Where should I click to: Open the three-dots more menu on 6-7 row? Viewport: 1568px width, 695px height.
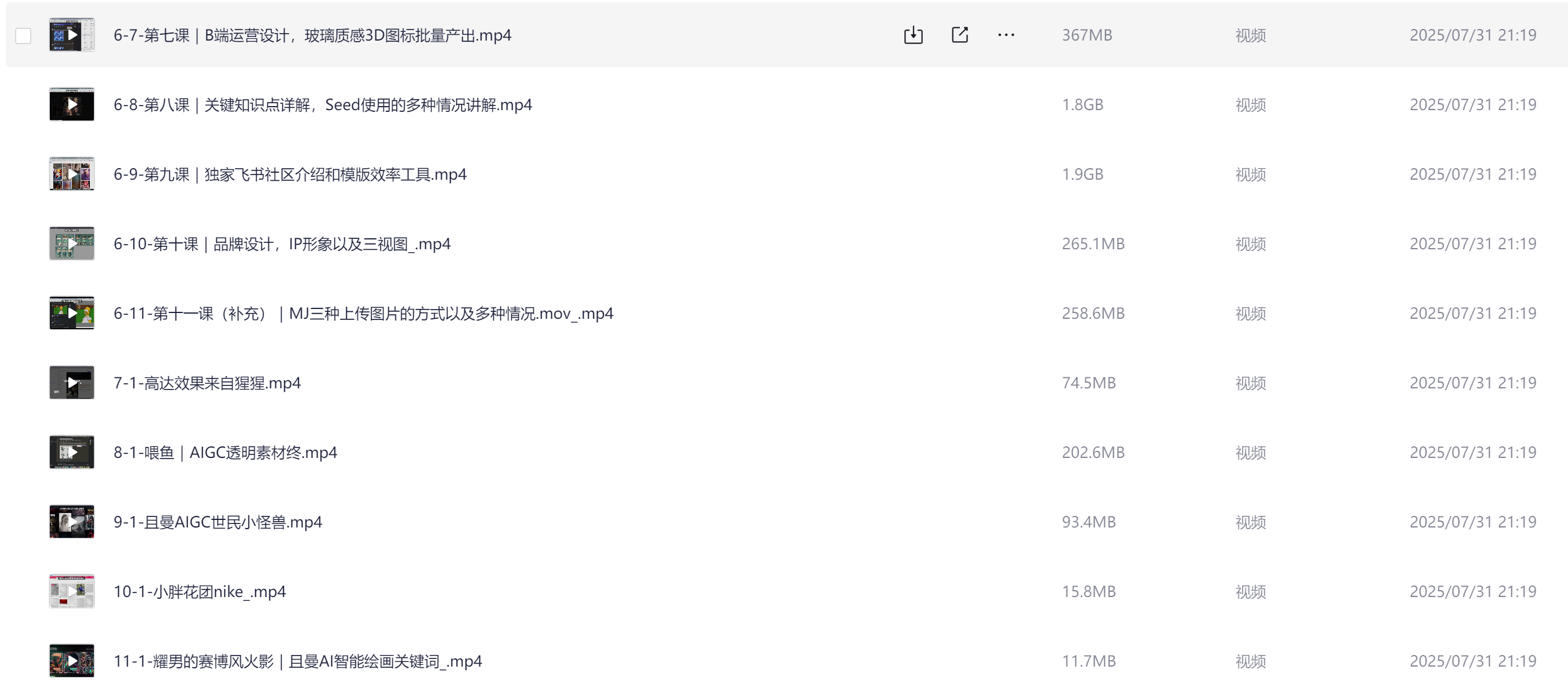(x=1006, y=35)
